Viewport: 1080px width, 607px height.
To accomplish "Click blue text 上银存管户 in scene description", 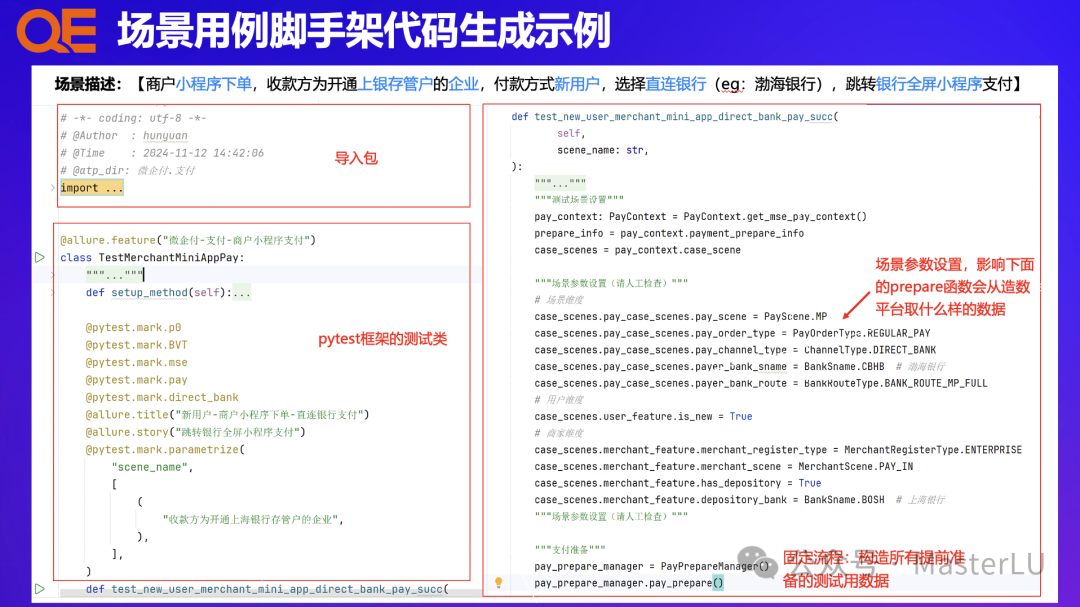I will (395, 84).
